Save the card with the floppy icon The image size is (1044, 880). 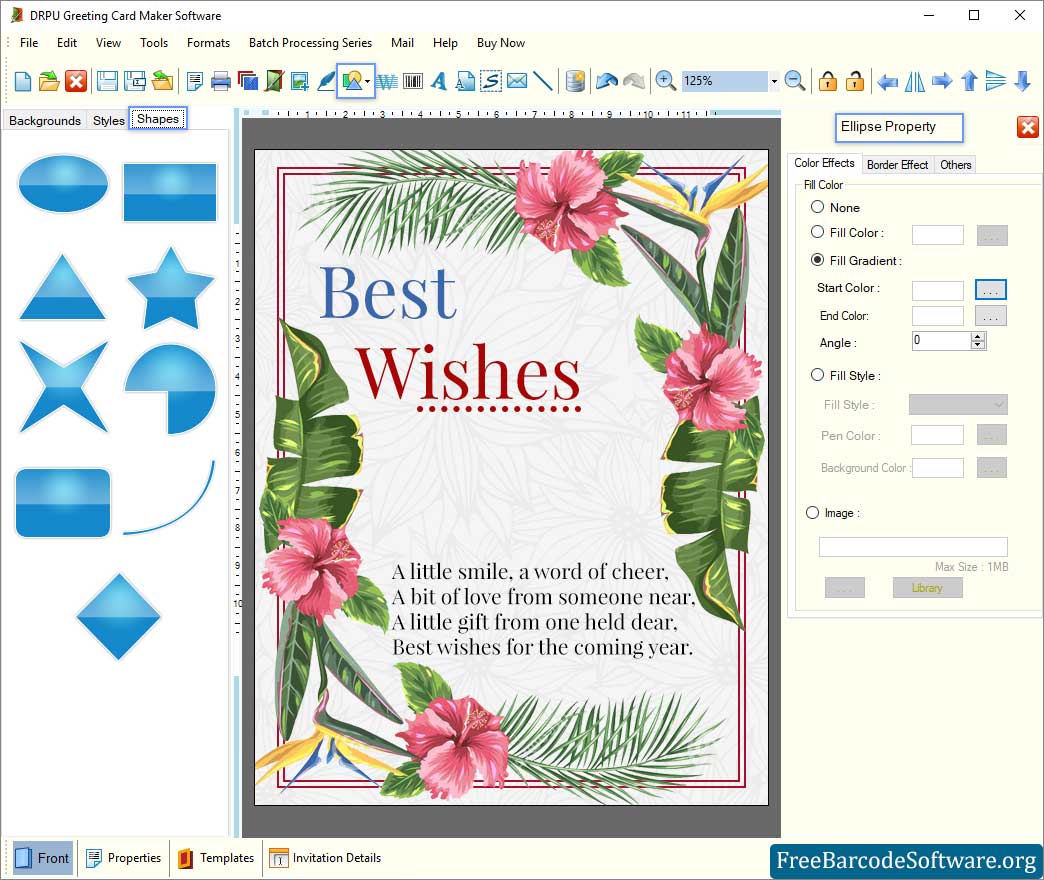[x=107, y=81]
